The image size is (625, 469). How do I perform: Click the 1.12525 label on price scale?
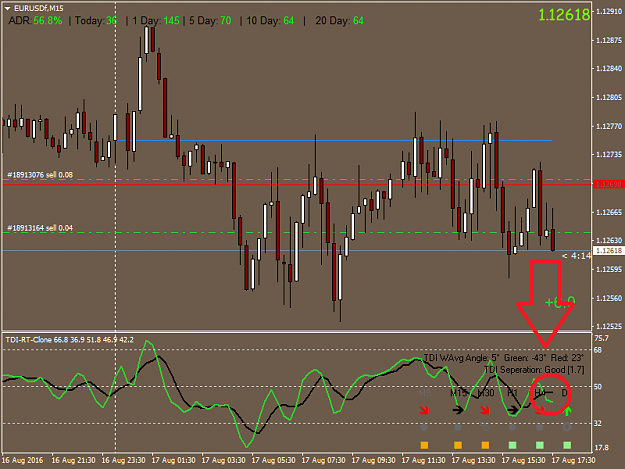click(609, 327)
